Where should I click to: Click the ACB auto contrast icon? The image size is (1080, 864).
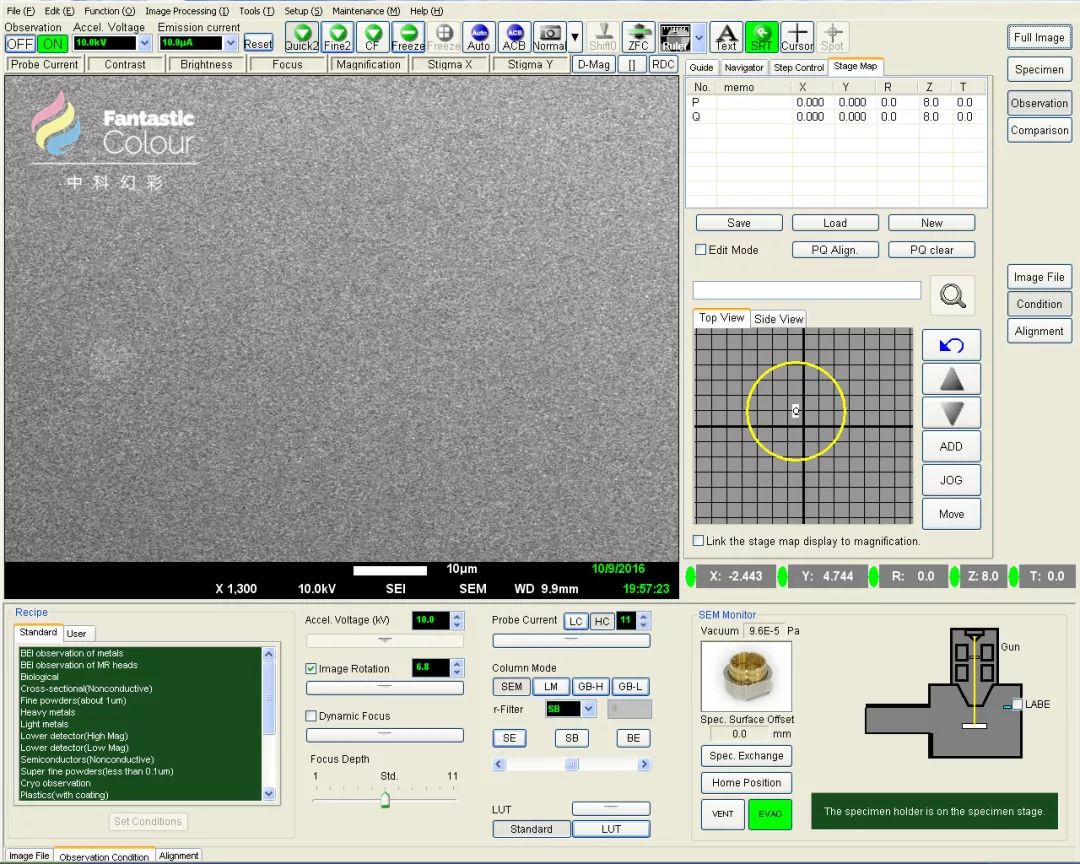click(514, 38)
